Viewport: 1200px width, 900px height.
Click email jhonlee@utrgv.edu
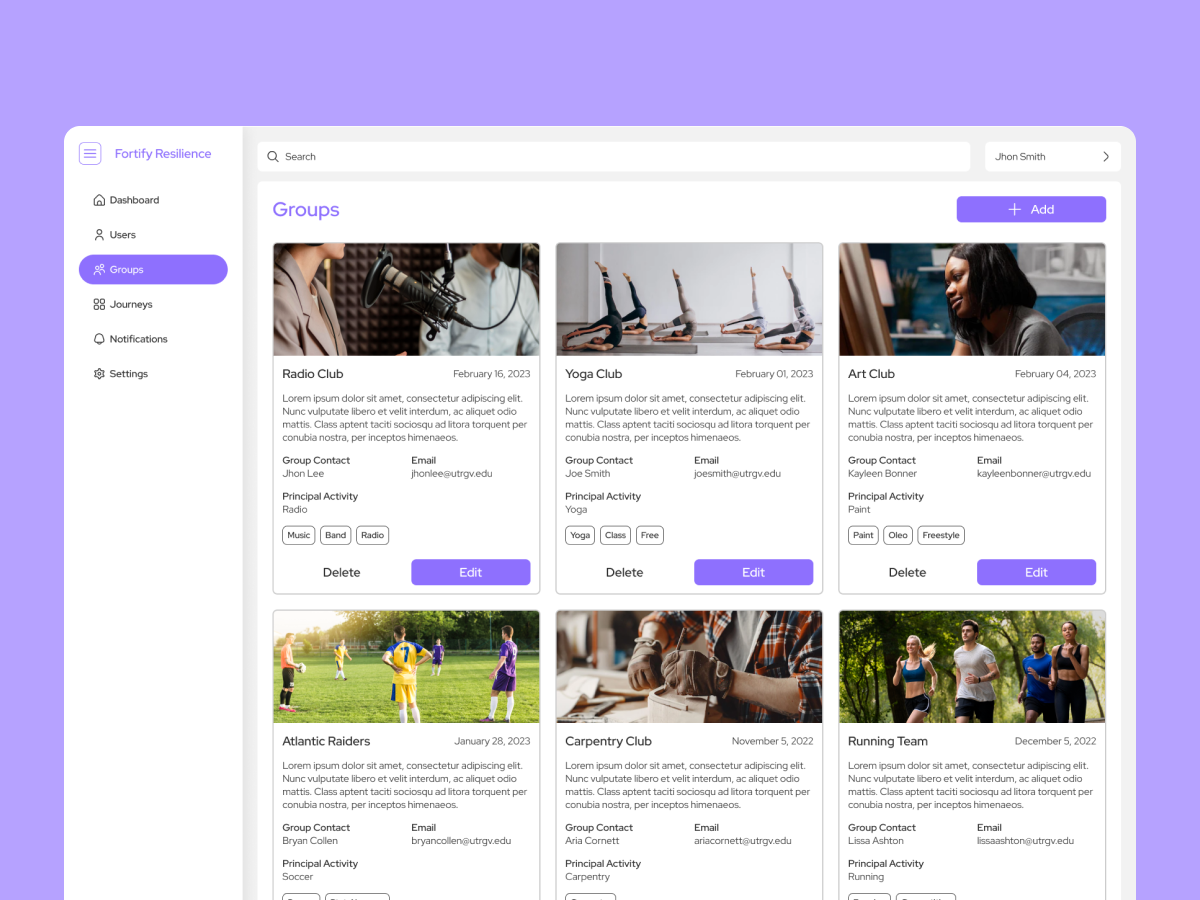pos(452,474)
